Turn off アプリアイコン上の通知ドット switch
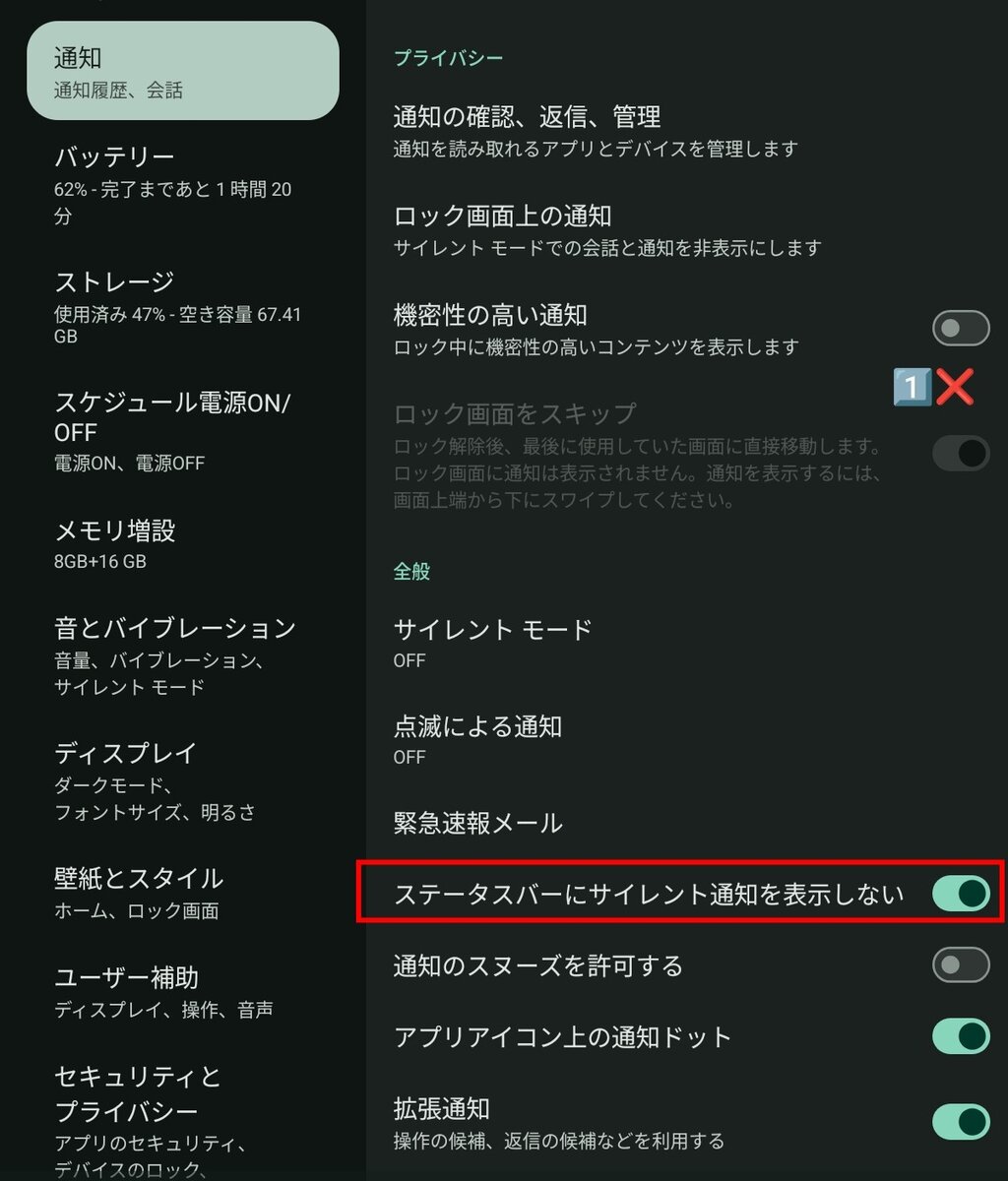This screenshot has height=1181, width=1008. coord(961,1036)
